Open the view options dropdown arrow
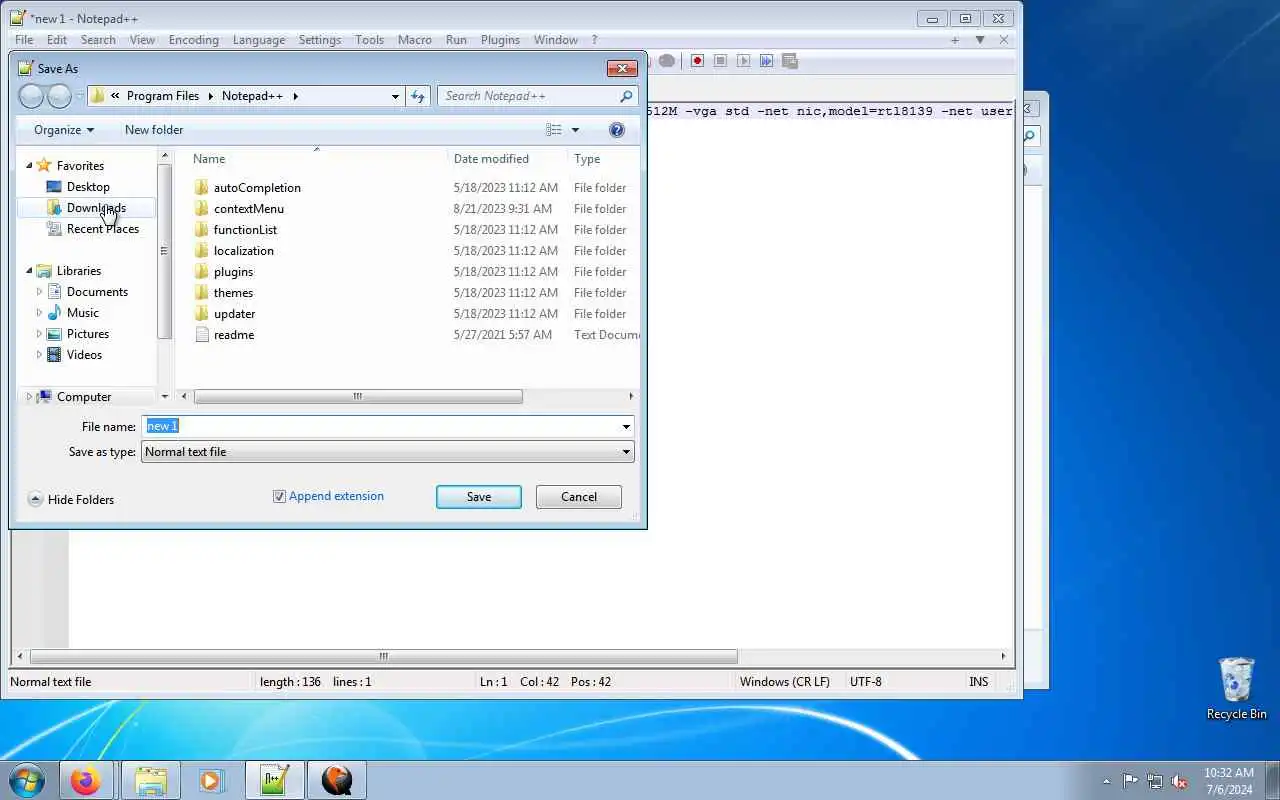 point(575,130)
